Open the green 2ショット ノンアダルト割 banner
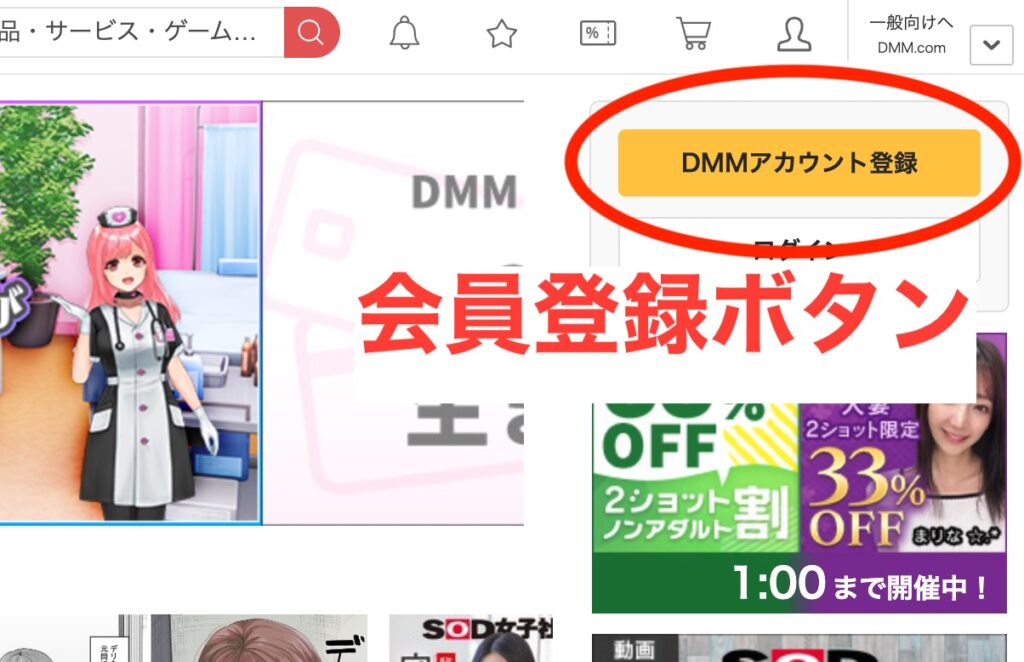The height and width of the screenshot is (662, 1024). [x=696, y=477]
